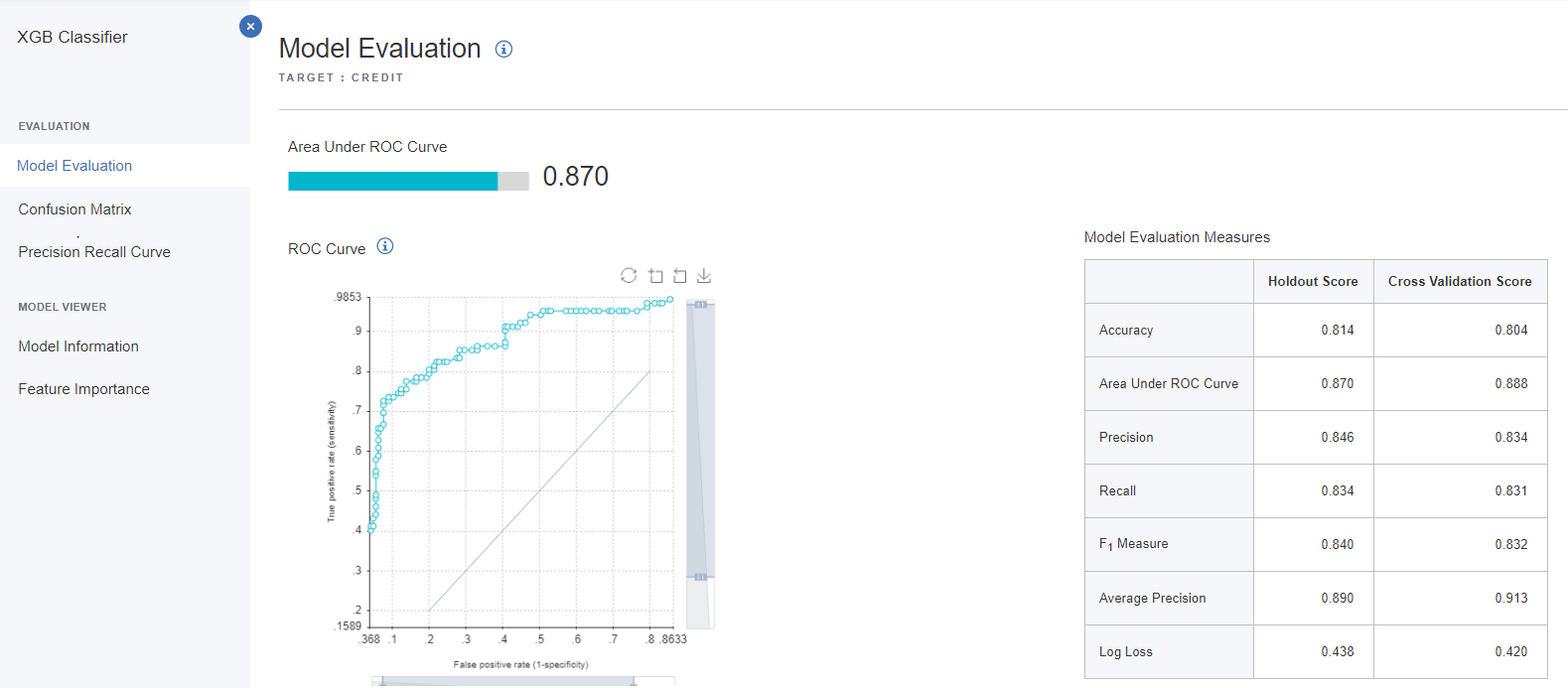Open Model Information in the Model Viewer

78,346
